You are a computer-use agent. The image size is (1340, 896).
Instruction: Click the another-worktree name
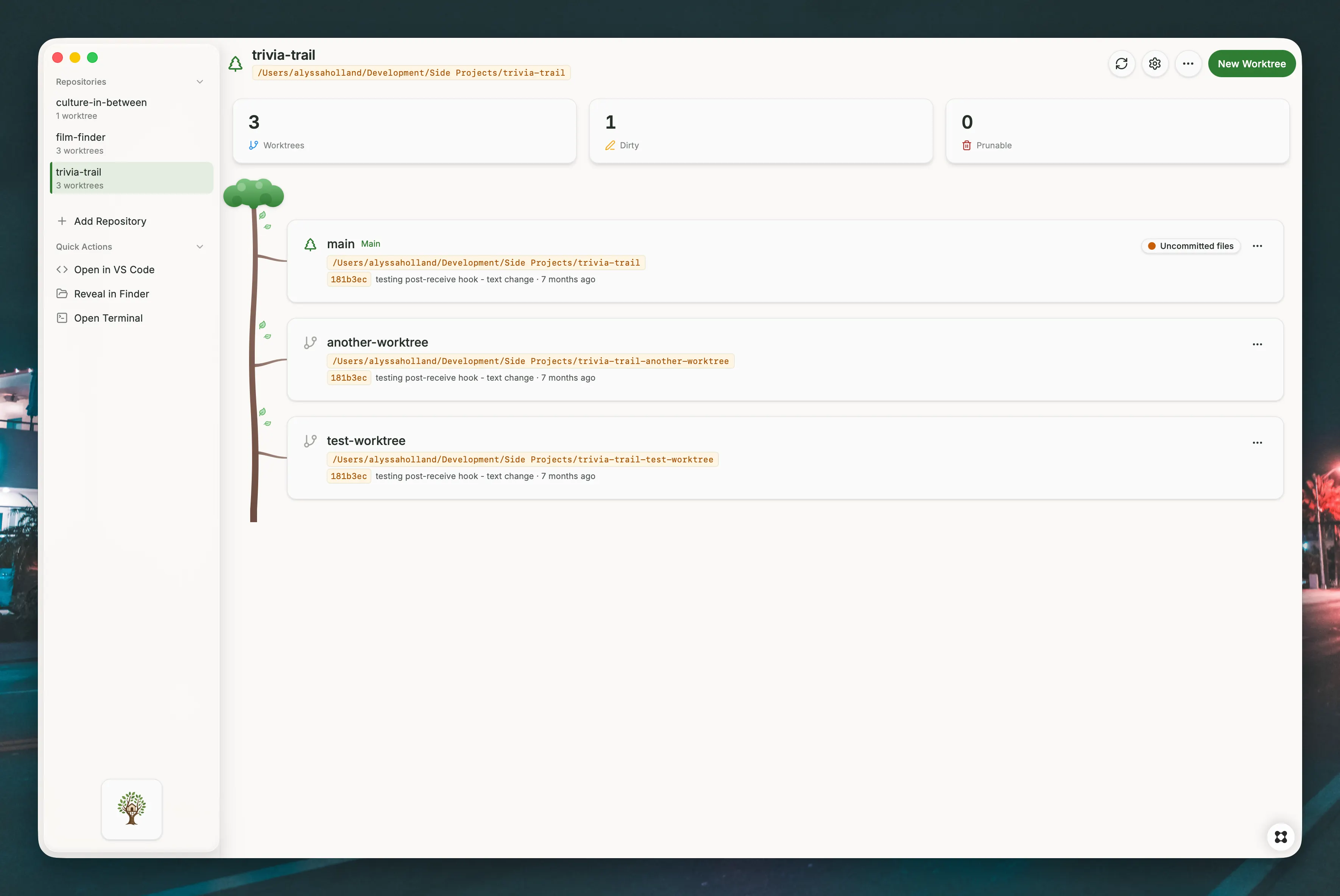tap(377, 342)
